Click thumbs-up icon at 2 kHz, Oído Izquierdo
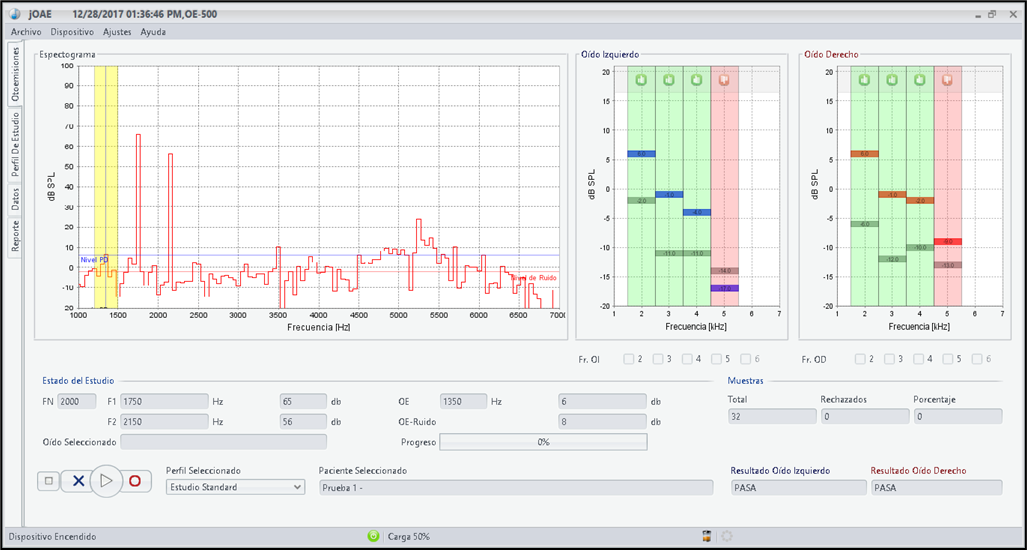The image size is (1027, 550). point(641,80)
